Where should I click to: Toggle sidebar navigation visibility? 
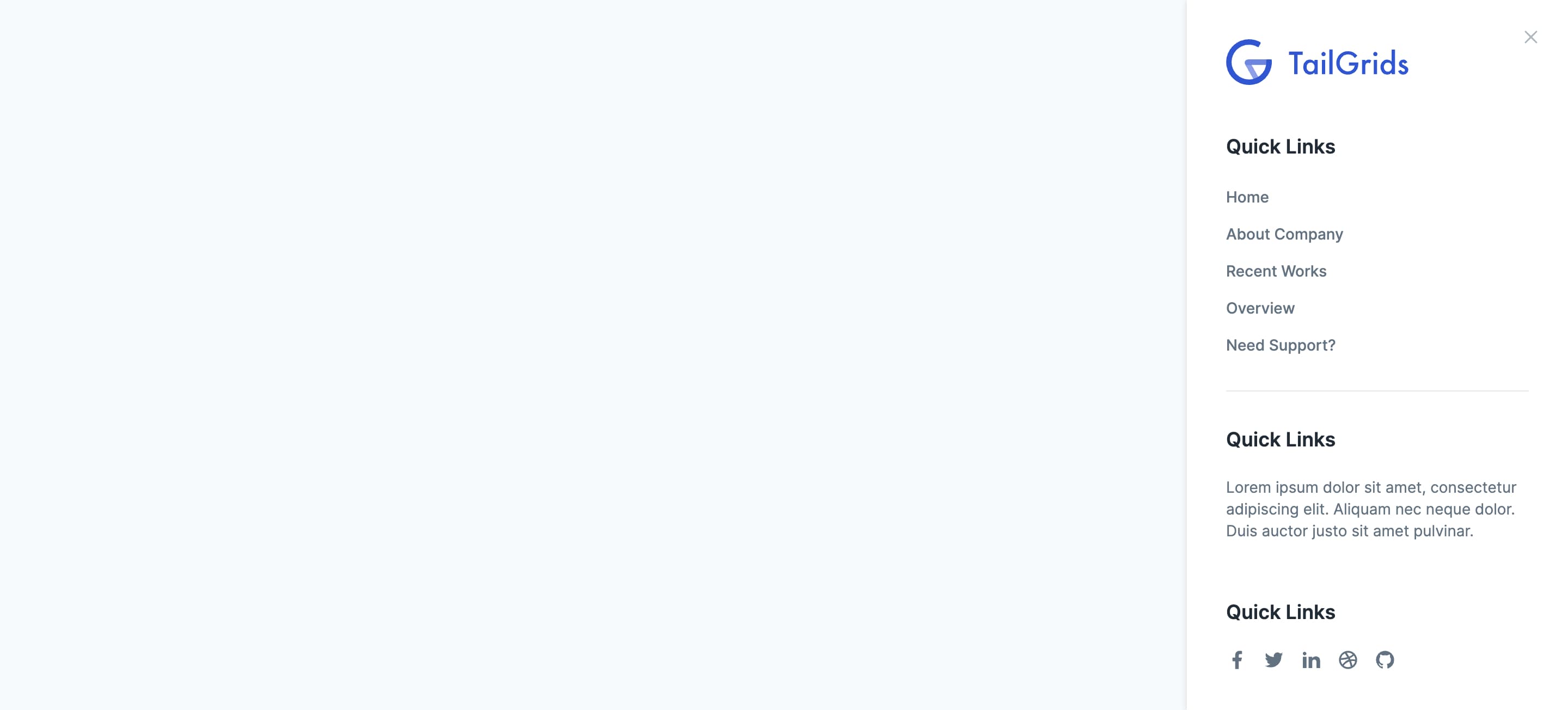tap(1531, 37)
